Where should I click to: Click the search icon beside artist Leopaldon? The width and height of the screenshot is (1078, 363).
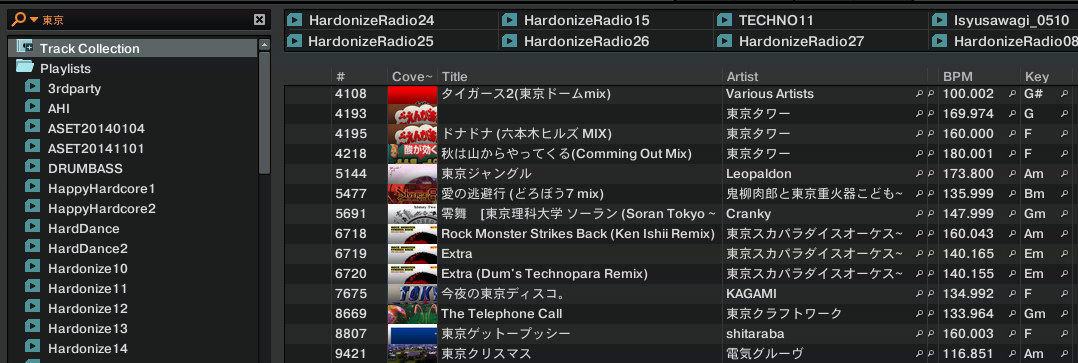(918, 174)
